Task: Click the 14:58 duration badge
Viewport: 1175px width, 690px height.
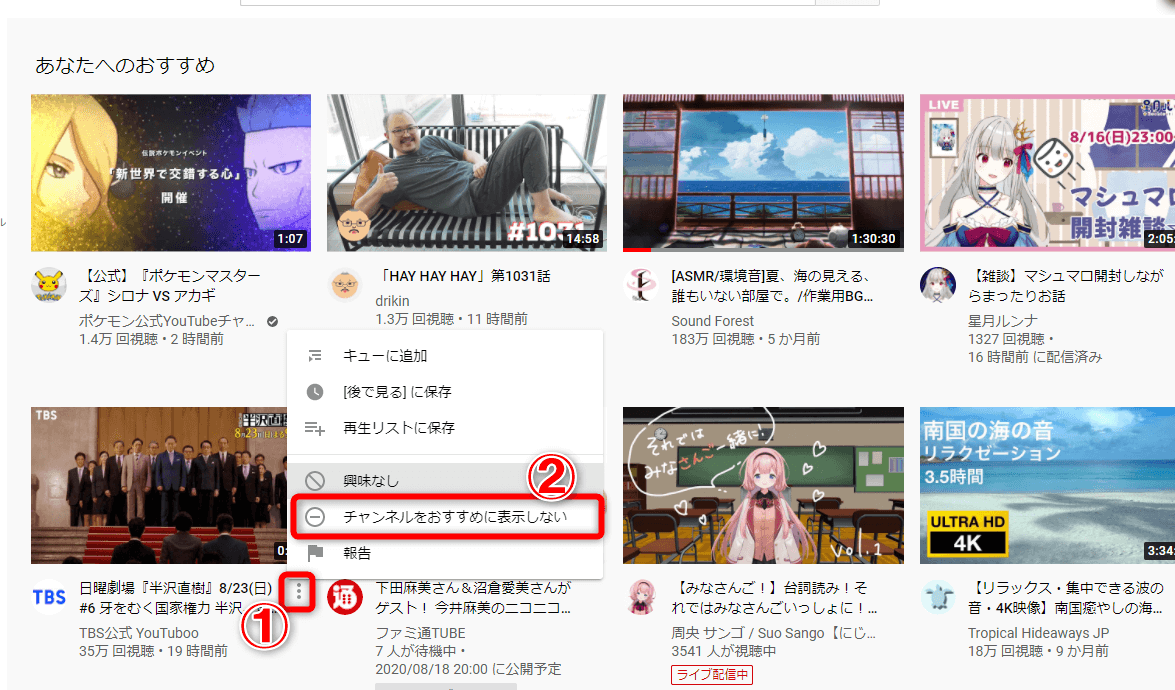Action: click(x=582, y=239)
